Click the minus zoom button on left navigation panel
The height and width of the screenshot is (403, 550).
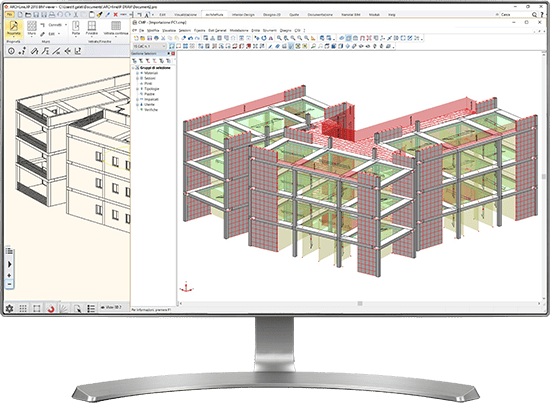[9, 284]
